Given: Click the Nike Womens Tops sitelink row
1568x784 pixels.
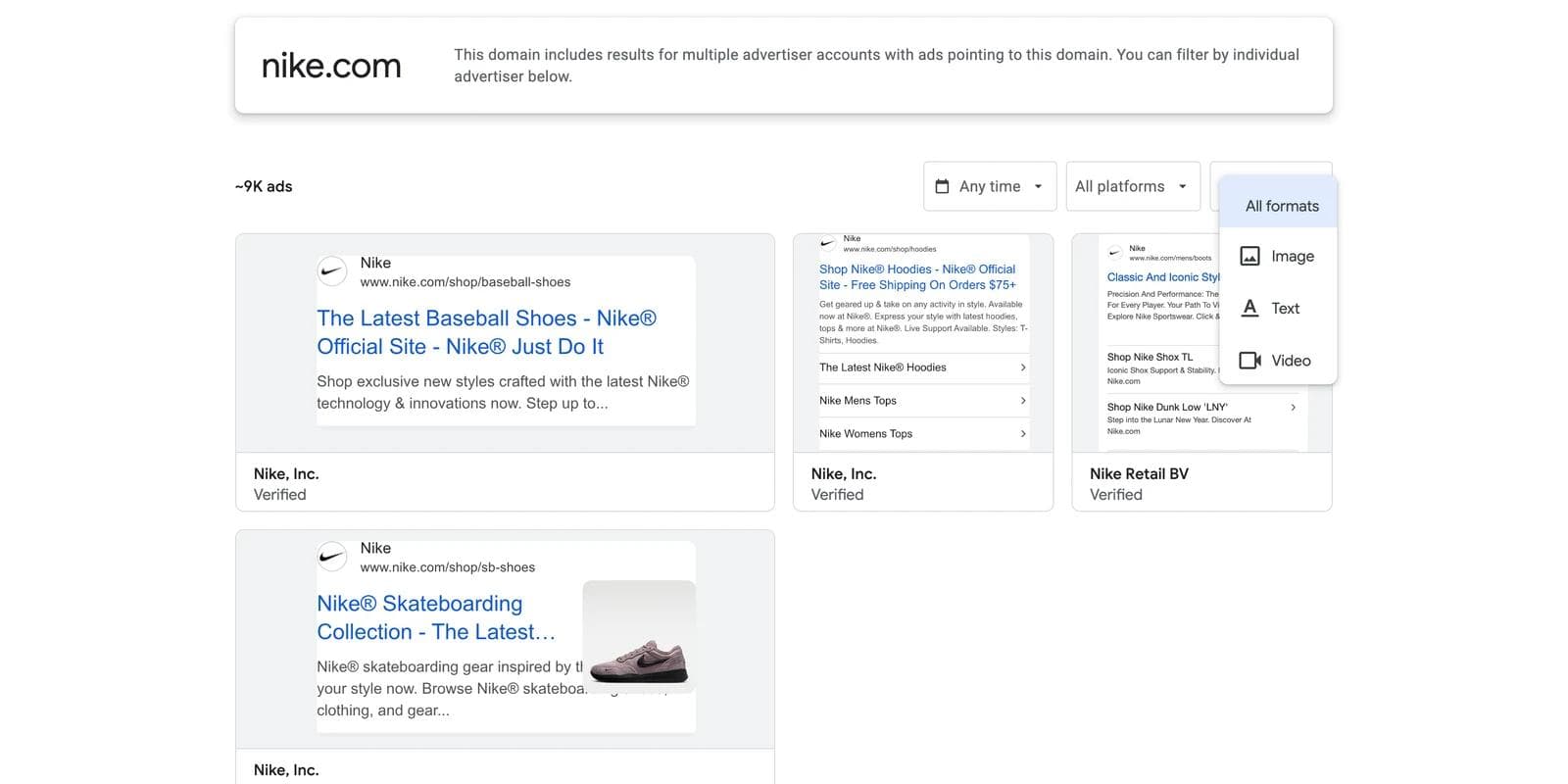Looking at the screenshot, I should tap(923, 434).
